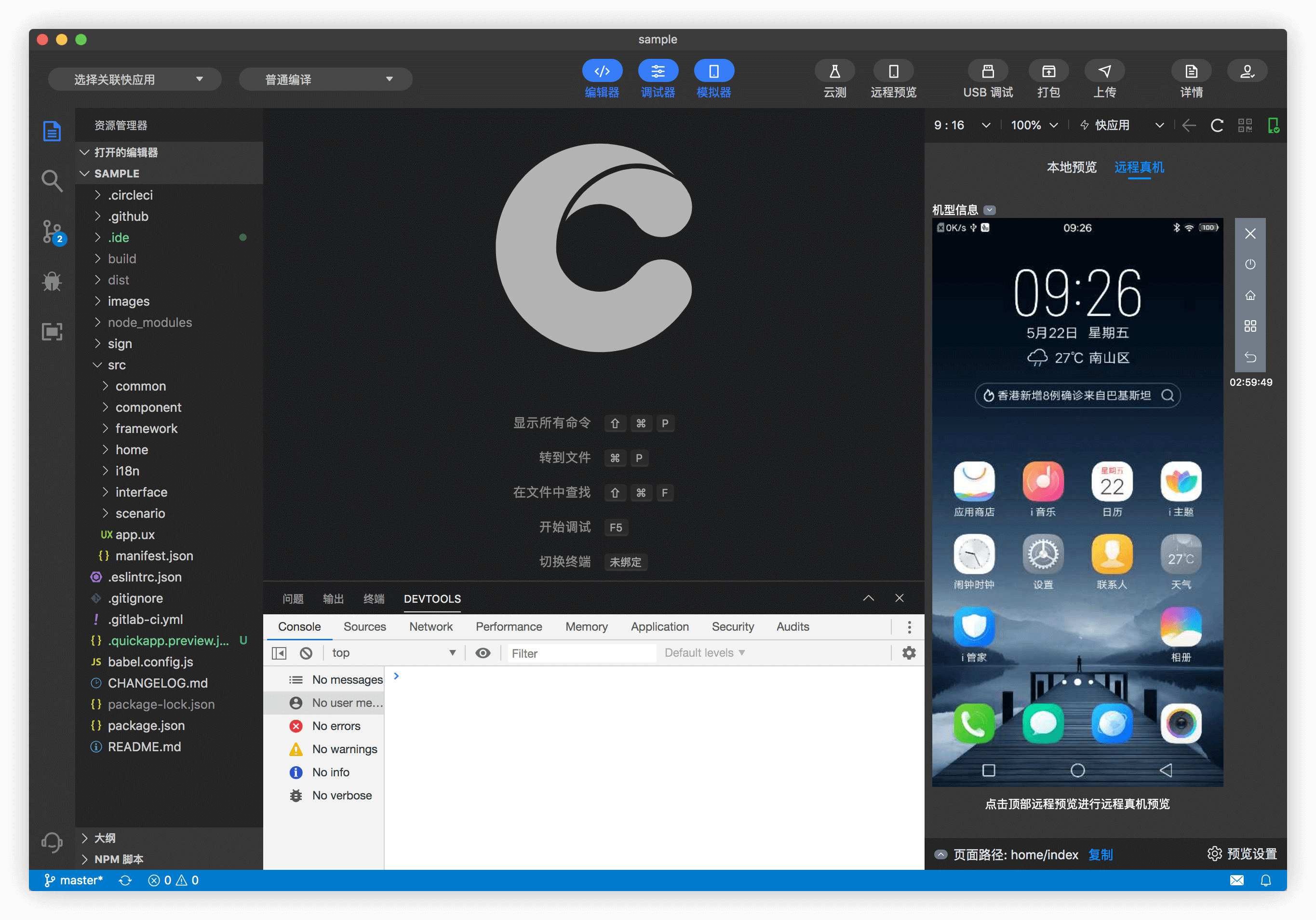The image size is (1316, 920).
Task: Open the 普通编译 compile mode dropdown
Action: click(x=325, y=79)
